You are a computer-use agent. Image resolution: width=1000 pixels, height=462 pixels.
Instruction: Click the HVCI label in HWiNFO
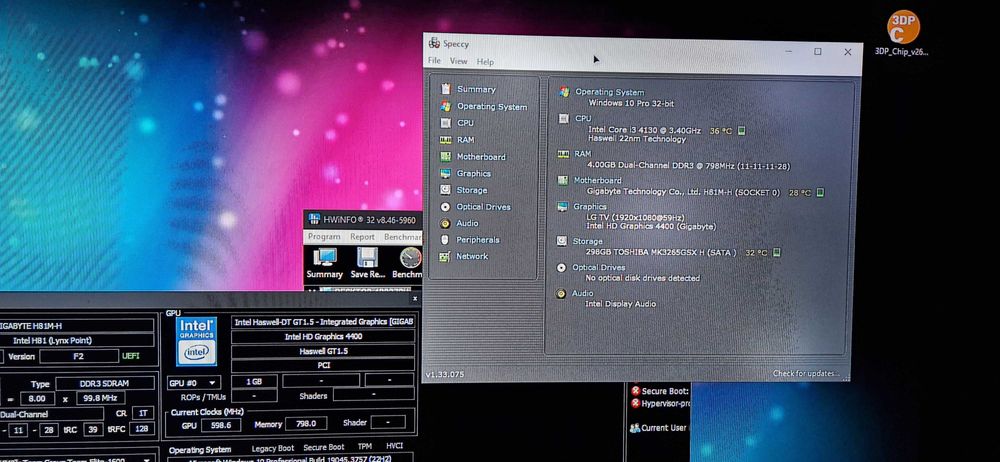point(395,447)
